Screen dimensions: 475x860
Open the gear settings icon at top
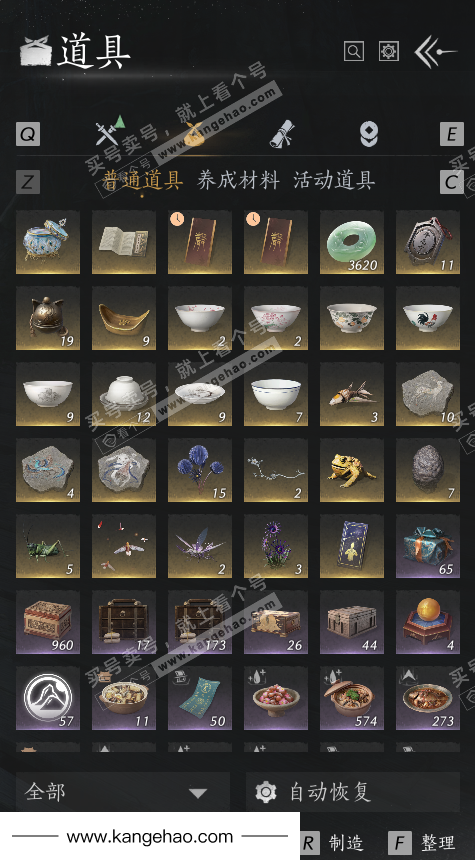pyautogui.click(x=389, y=52)
